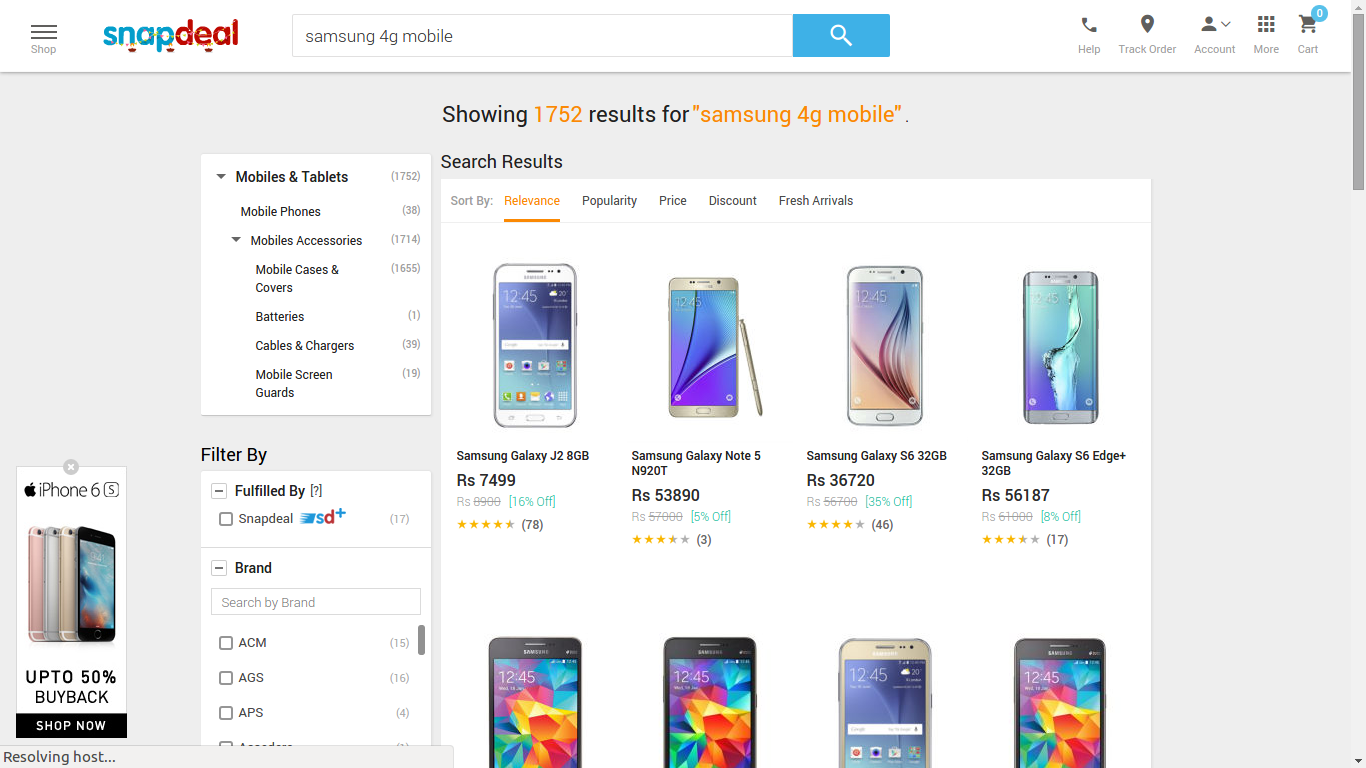The height and width of the screenshot is (768, 1366).
Task: Collapse the Mobiles & Tablets category
Action: click(x=221, y=177)
